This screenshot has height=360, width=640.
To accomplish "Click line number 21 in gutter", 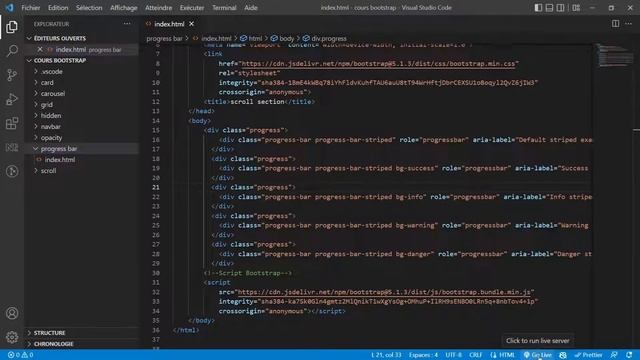I will (156, 187).
